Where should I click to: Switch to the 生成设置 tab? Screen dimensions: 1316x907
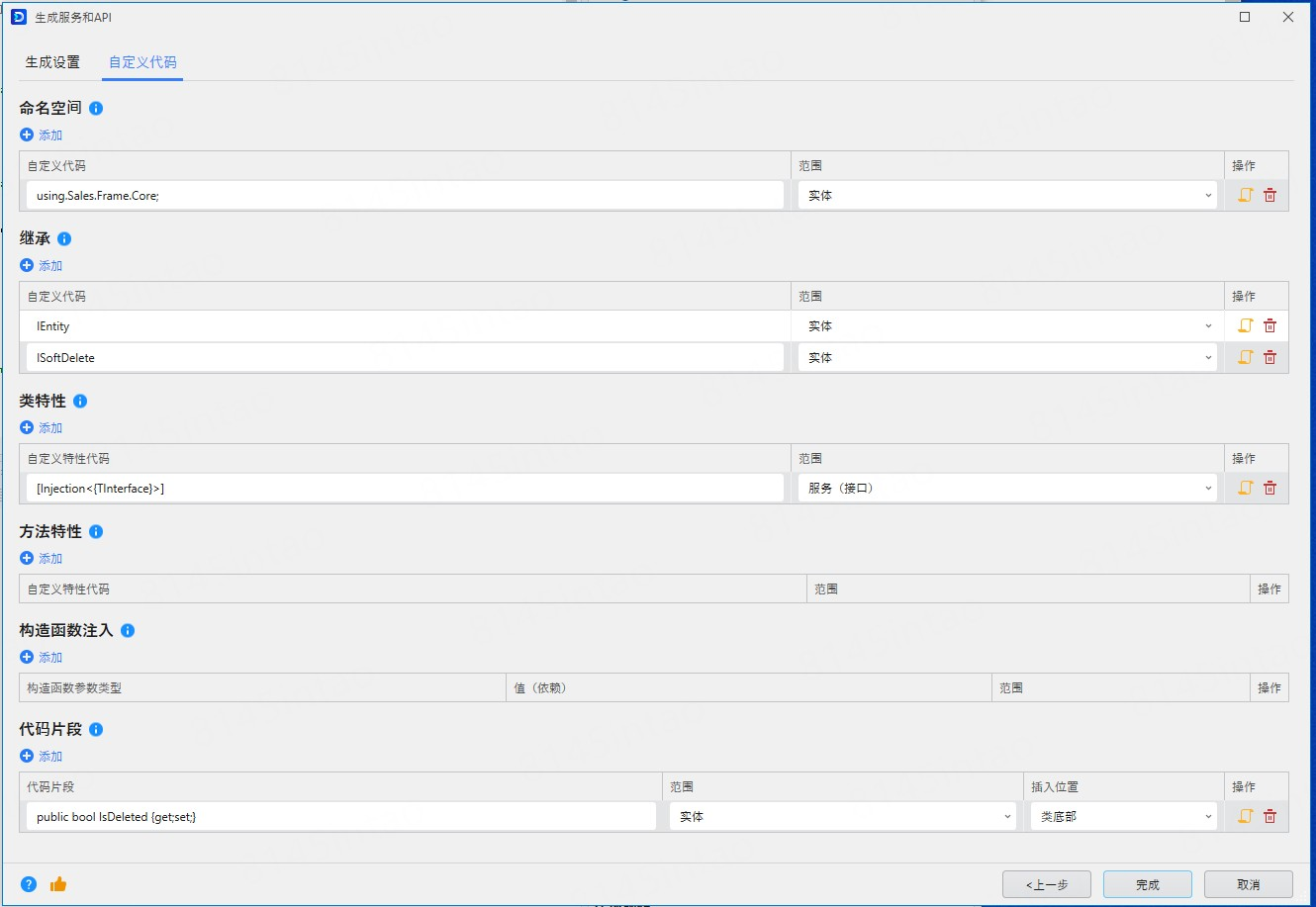[52, 61]
